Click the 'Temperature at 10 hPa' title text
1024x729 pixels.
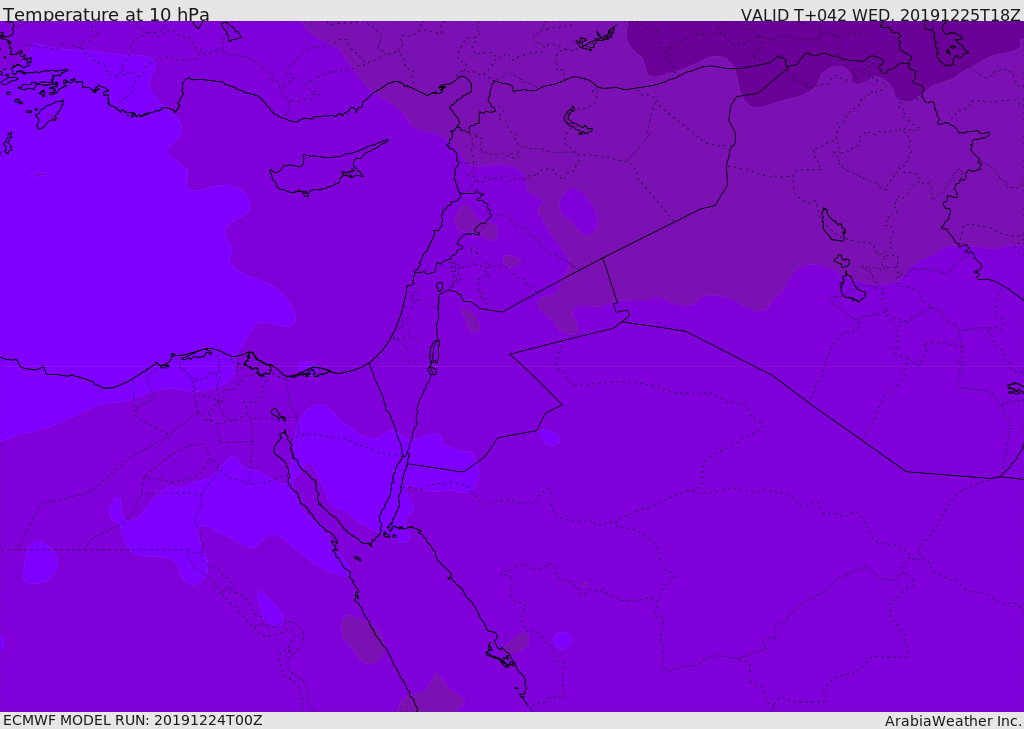tap(106, 14)
